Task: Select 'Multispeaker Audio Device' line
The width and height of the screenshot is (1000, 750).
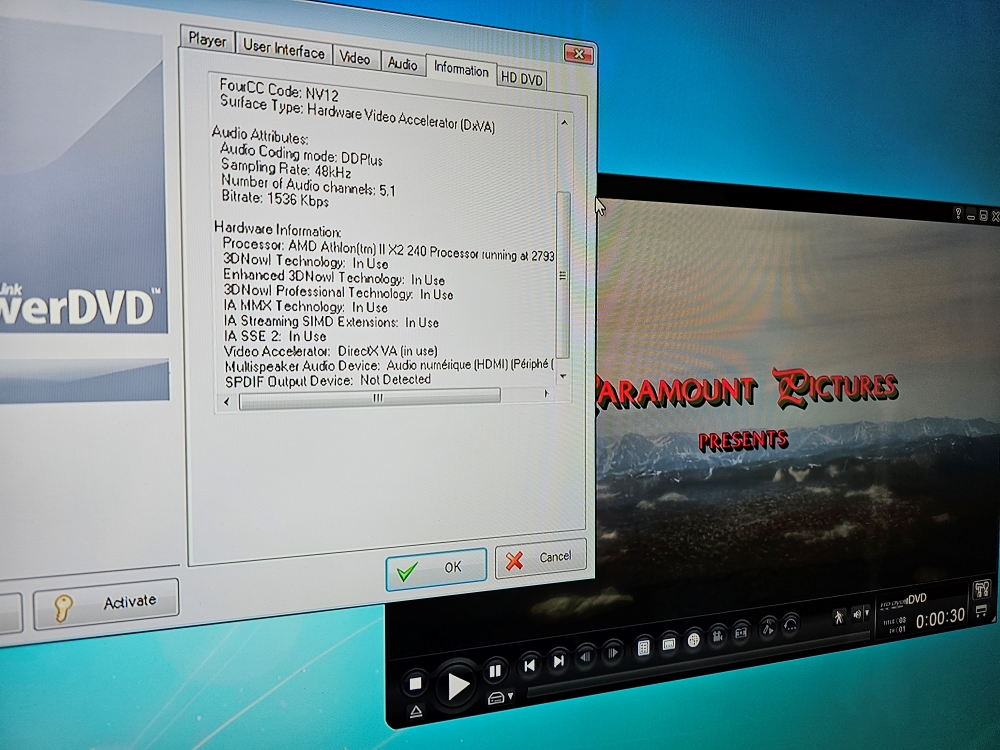Action: pyautogui.click(x=389, y=365)
